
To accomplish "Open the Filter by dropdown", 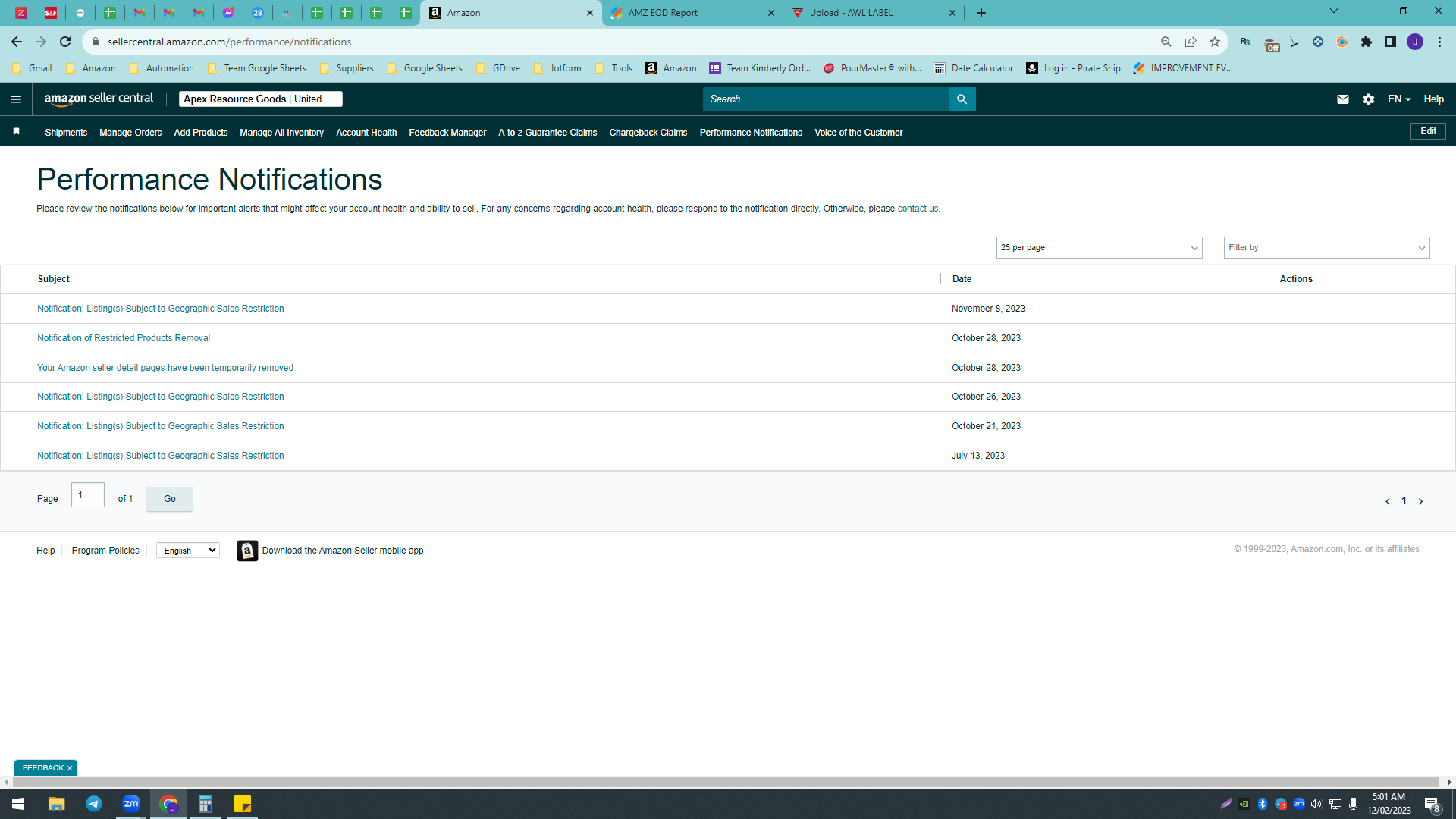I will 1326,248.
